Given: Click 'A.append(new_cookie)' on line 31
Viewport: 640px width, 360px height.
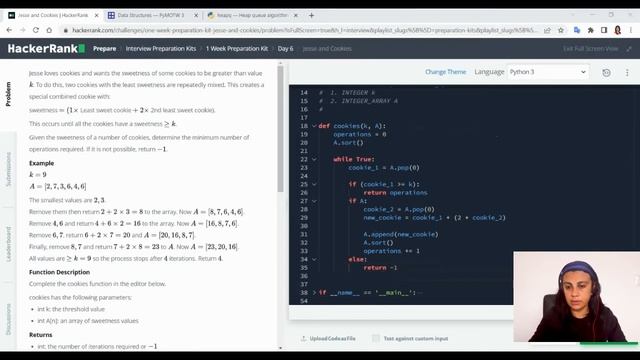Looking at the screenshot, I should coord(401,235).
